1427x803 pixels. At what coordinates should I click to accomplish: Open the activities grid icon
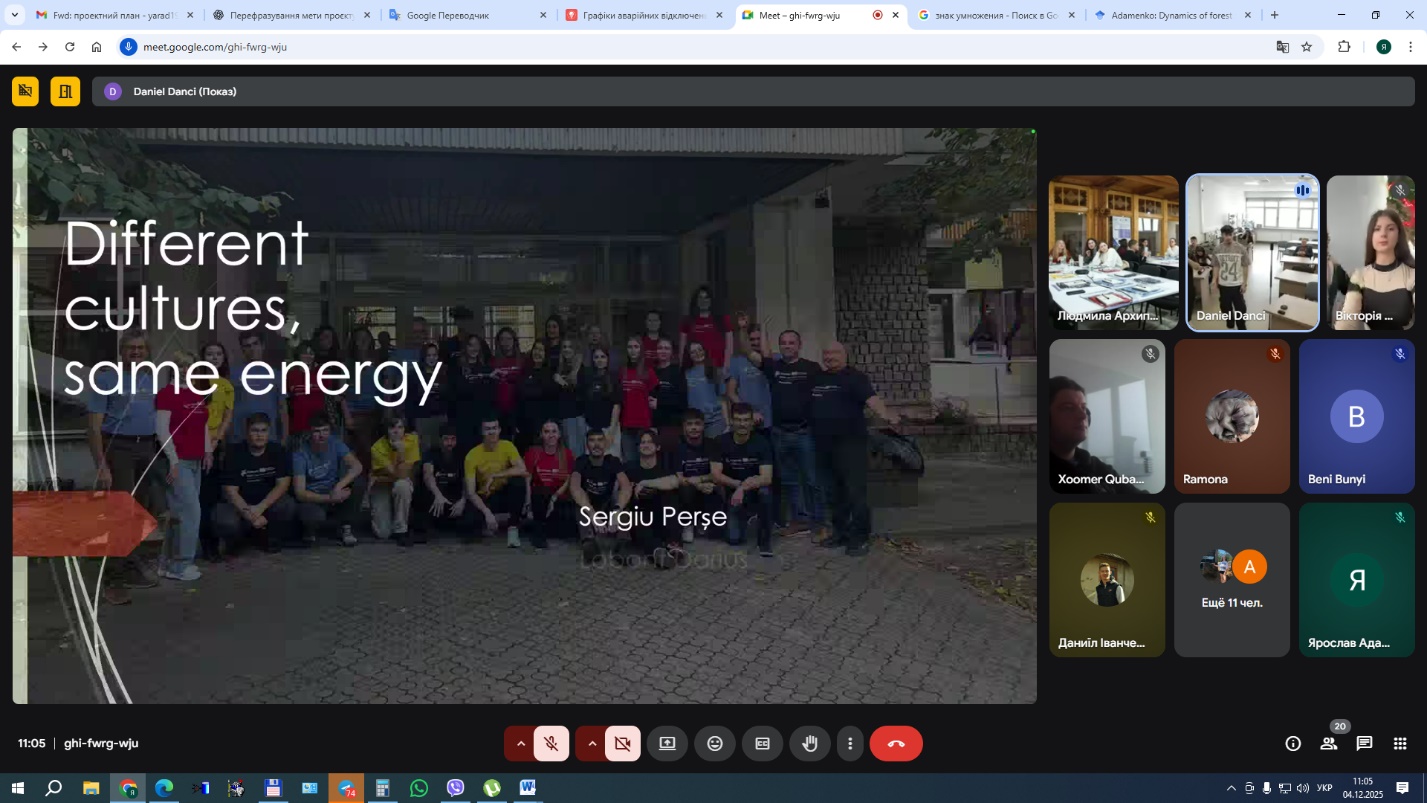pyautogui.click(x=1400, y=743)
